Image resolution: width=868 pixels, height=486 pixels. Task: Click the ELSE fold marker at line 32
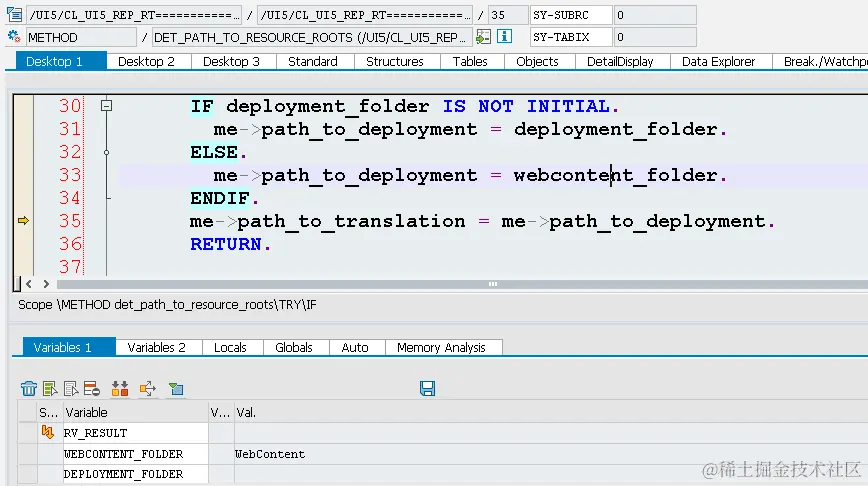tap(106, 152)
